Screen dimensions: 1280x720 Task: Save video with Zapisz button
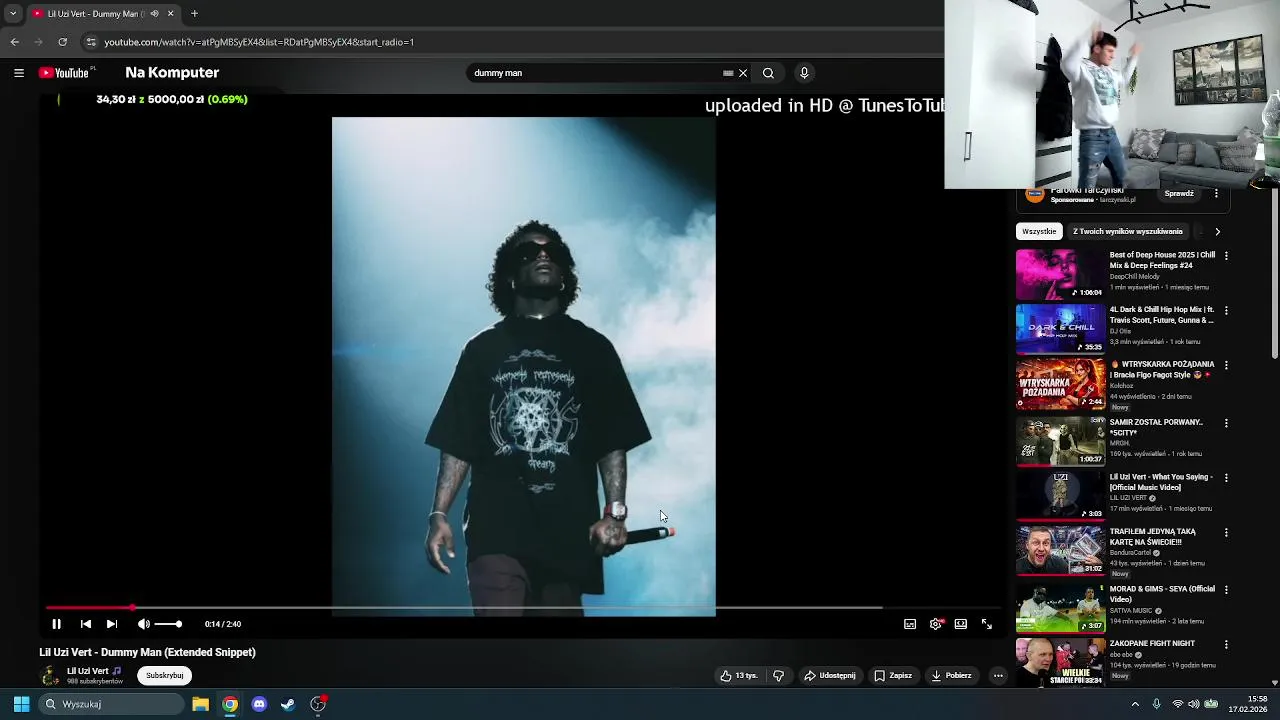pos(893,676)
